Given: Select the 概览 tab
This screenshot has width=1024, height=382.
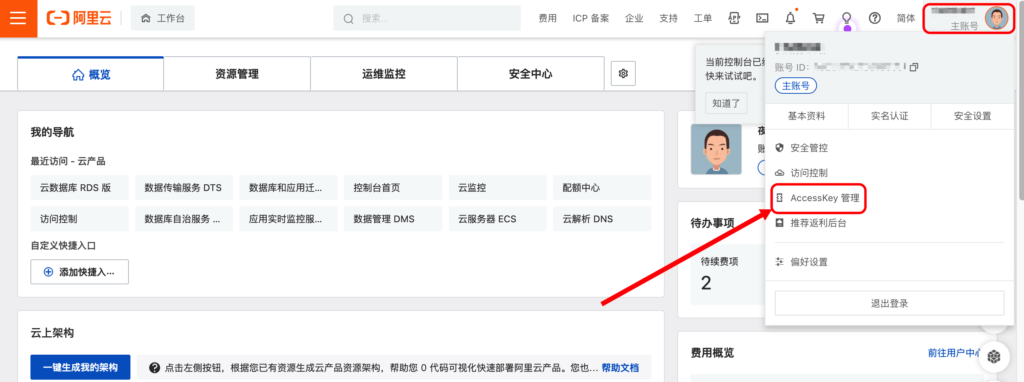Looking at the screenshot, I should coord(91,74).
